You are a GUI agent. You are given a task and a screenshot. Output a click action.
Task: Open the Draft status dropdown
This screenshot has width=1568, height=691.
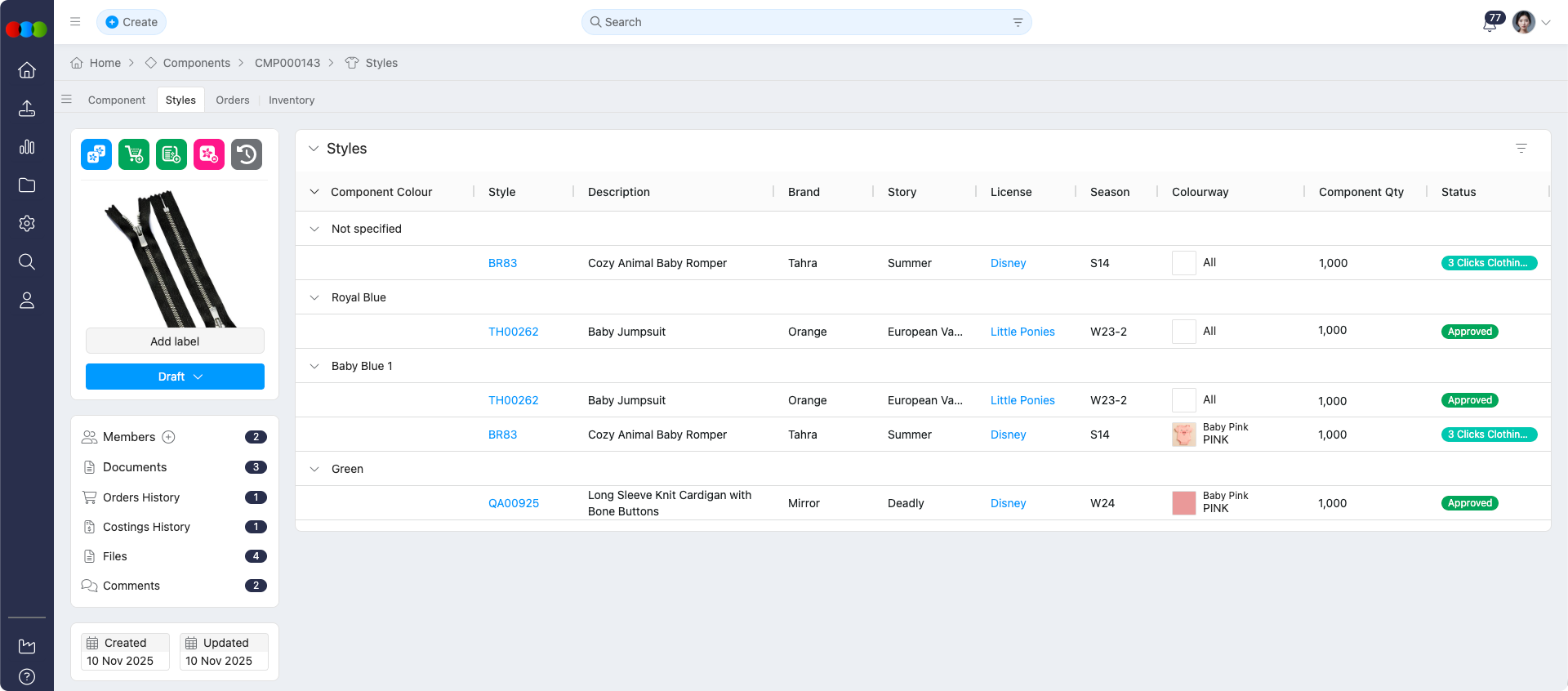pyautogui.click(x=175, y=377)
